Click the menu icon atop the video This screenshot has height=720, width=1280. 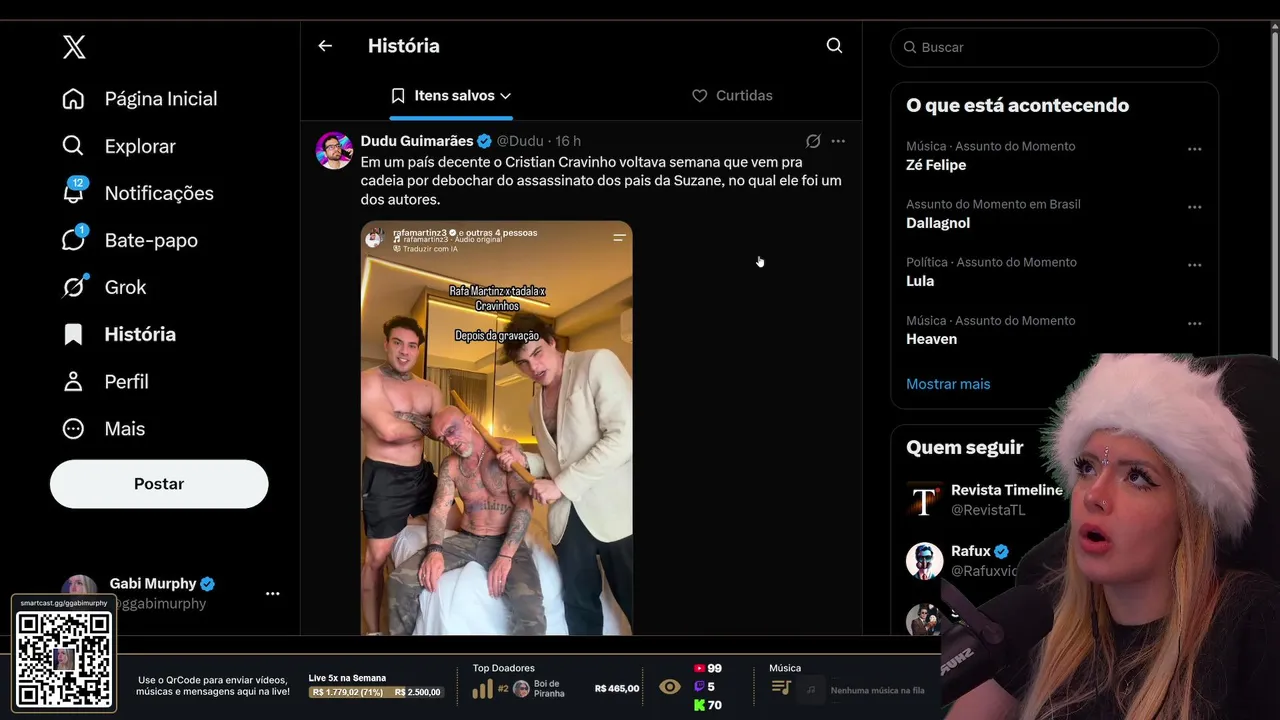click(619, 237)
